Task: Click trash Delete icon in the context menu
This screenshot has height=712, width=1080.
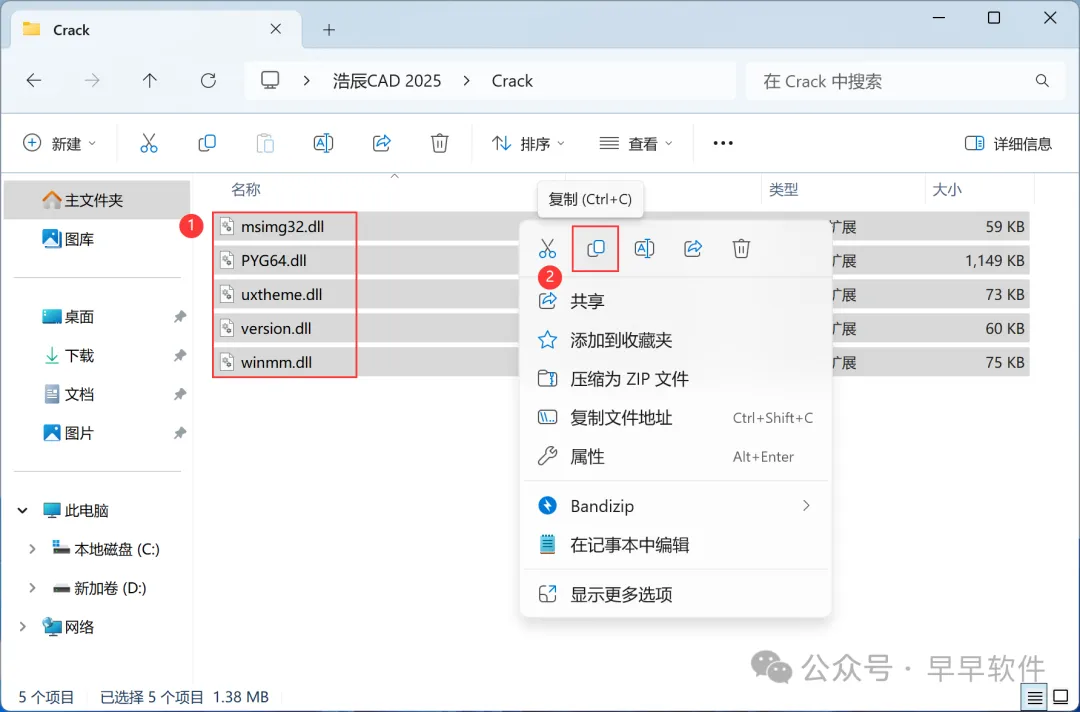Action: coord(741,249)
